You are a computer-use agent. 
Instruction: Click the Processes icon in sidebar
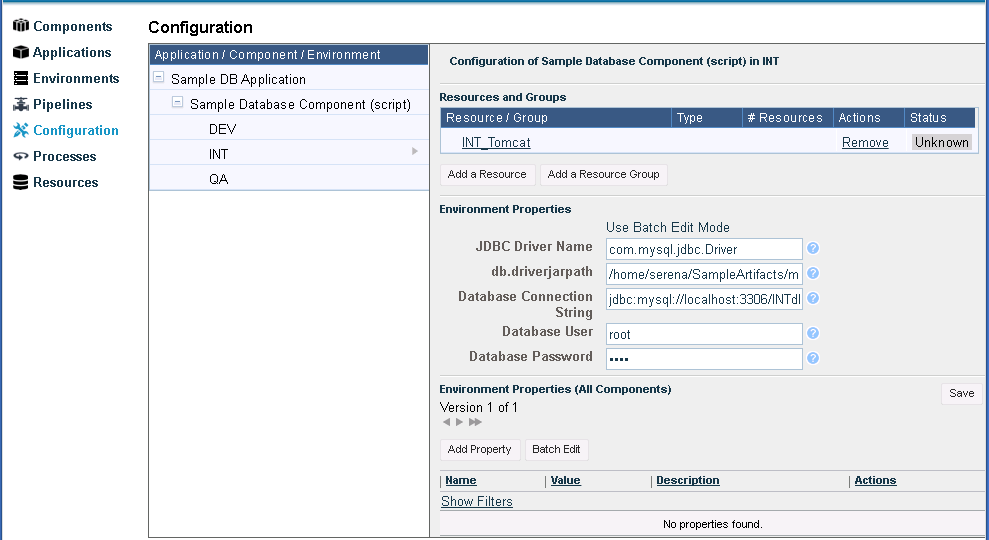click(x=20, y=156)
